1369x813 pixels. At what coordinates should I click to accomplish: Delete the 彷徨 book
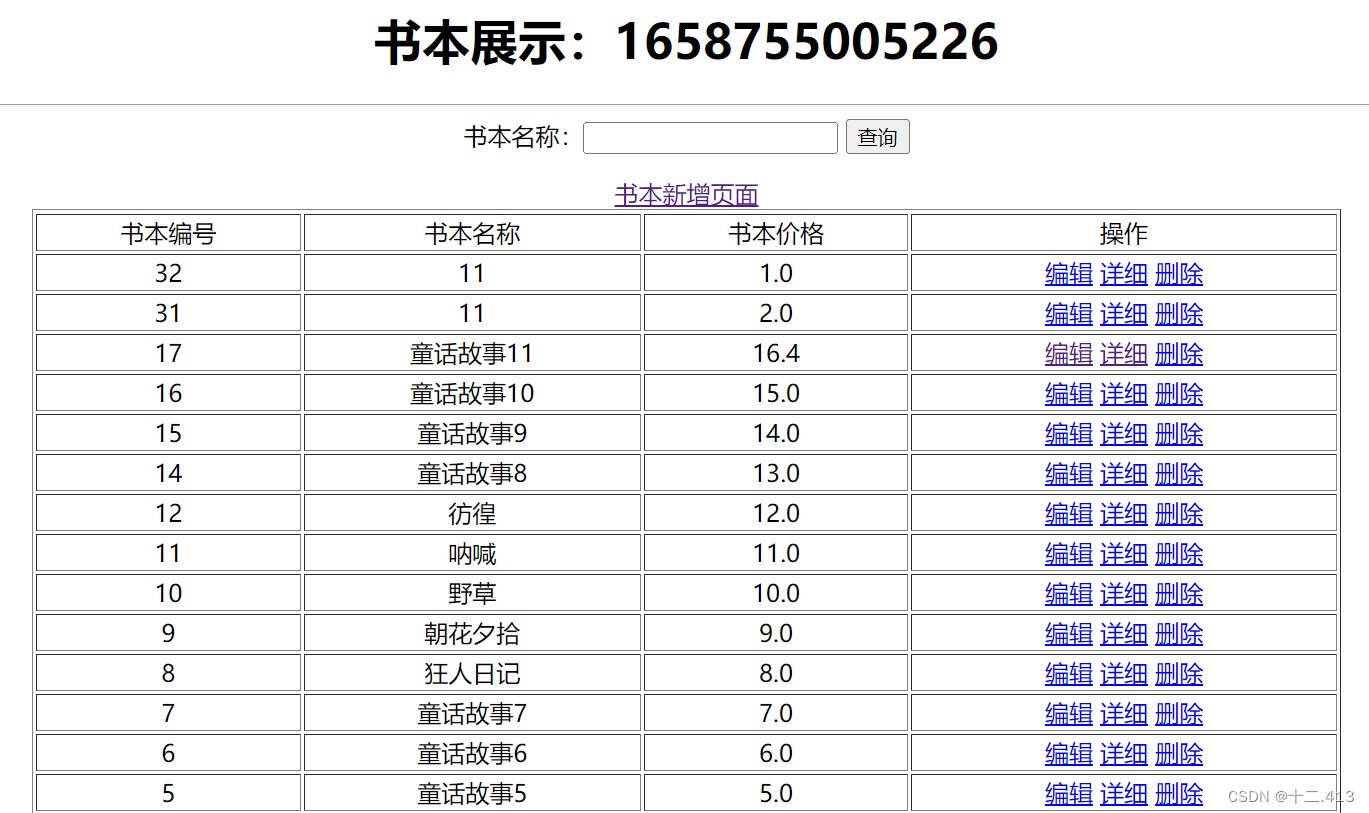1179,514
